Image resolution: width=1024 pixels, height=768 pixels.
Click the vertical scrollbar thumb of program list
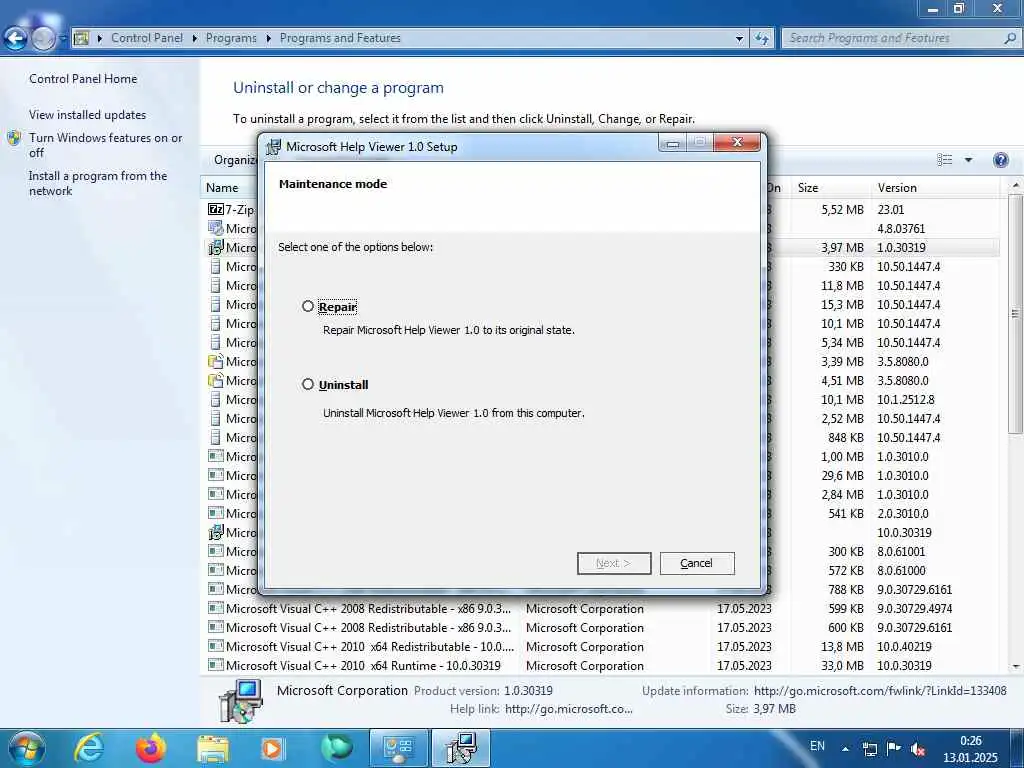tap(1016, 313)
